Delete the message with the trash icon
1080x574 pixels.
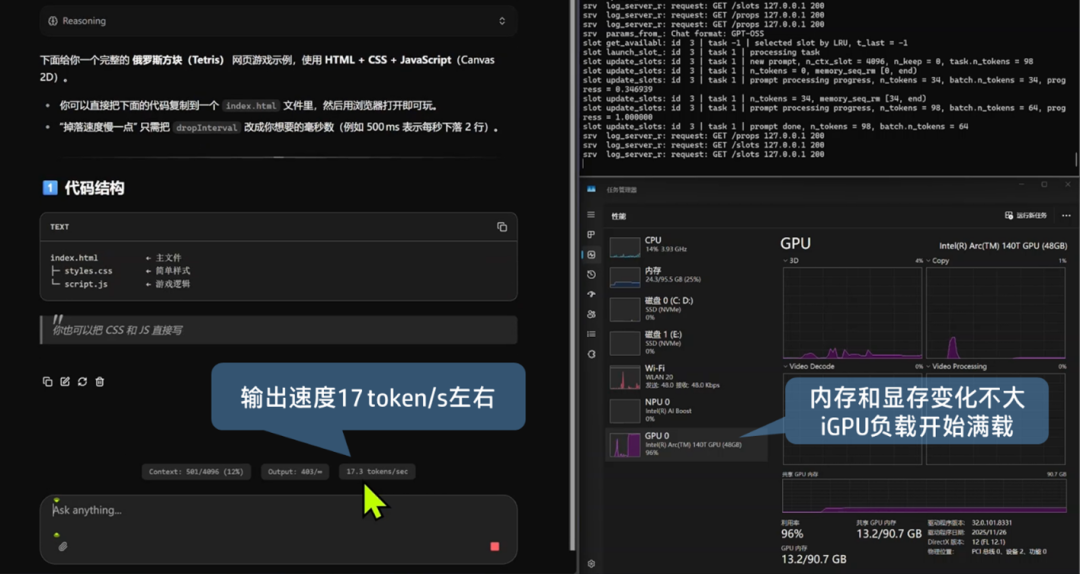pyautogui.click(x=100, y=382)
